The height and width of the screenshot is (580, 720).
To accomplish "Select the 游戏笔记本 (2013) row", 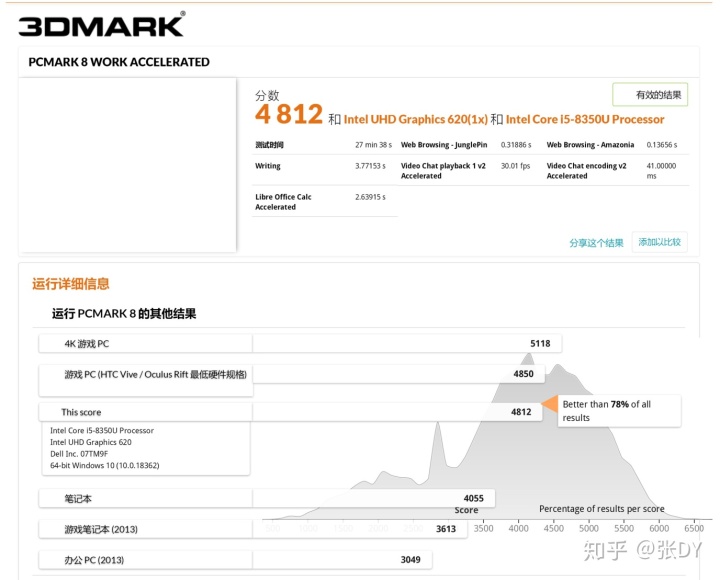I will (x=253, y=529).
